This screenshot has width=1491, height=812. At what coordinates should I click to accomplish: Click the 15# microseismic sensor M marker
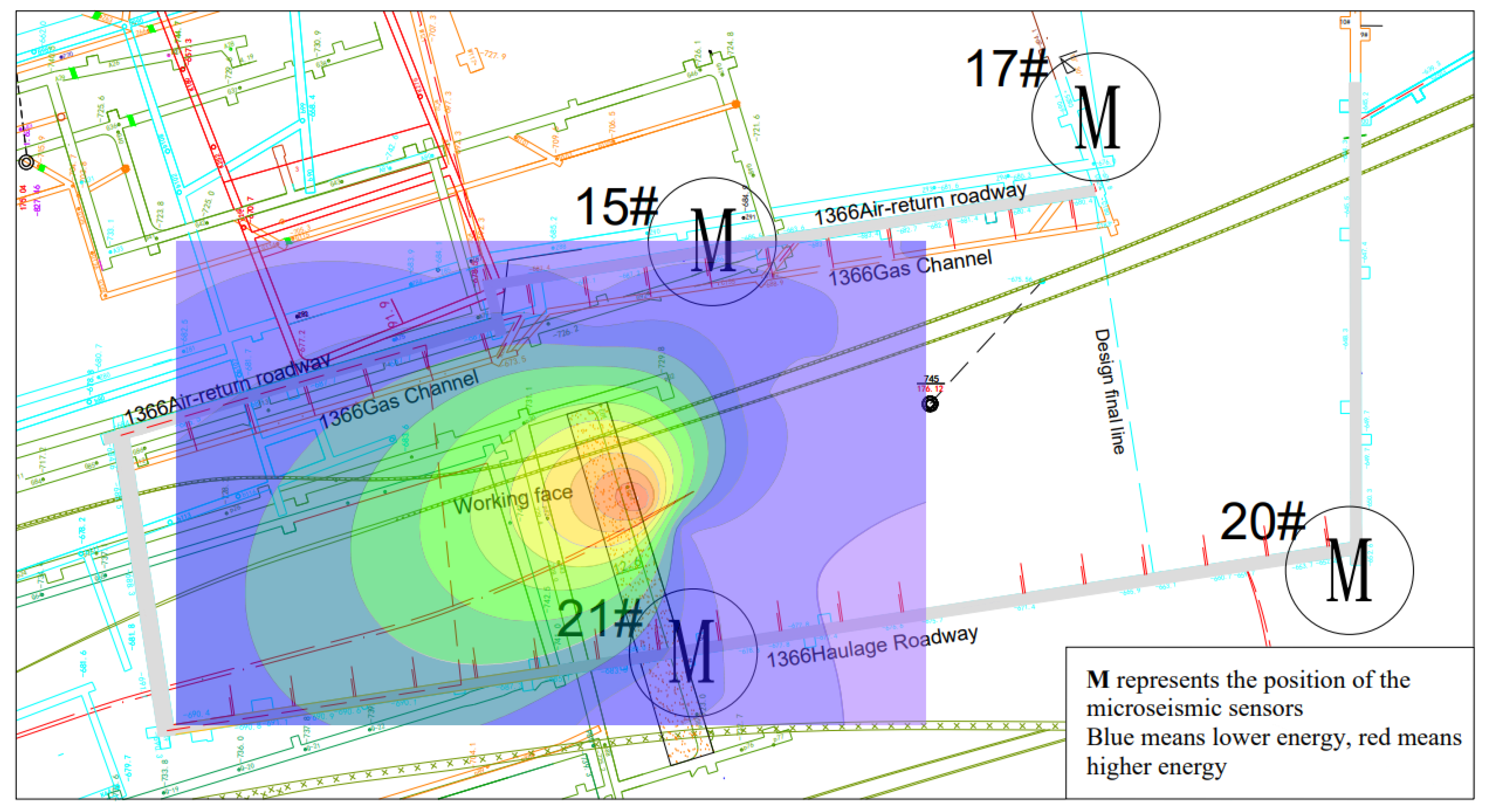pos(713,241)
